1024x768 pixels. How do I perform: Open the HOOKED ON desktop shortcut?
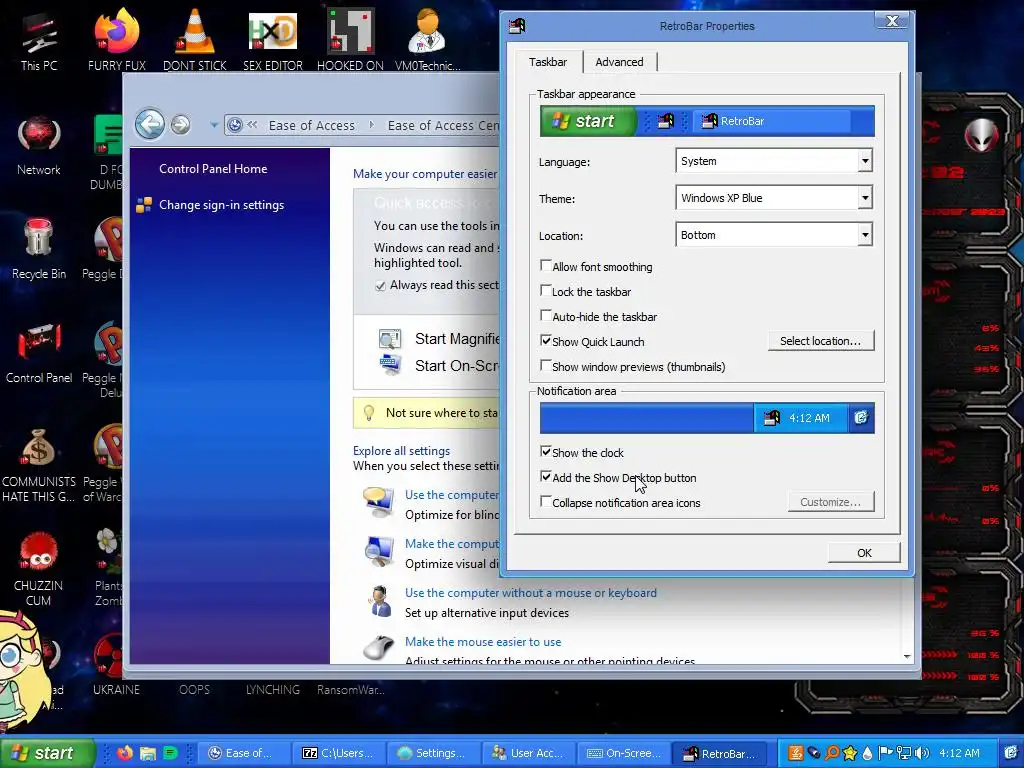pyautogui.click(x=350, y=39)
